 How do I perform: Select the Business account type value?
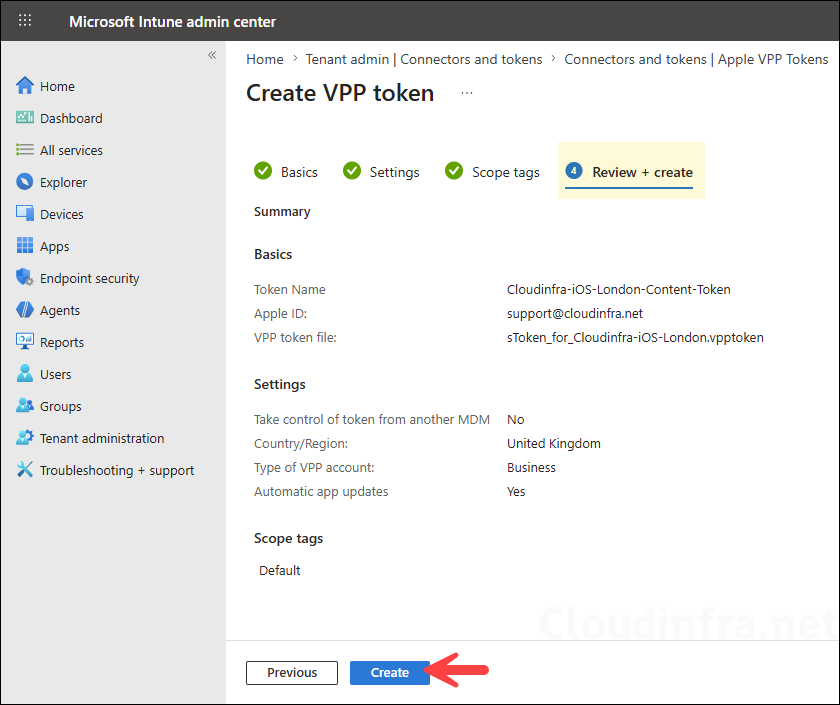(531, 467)
